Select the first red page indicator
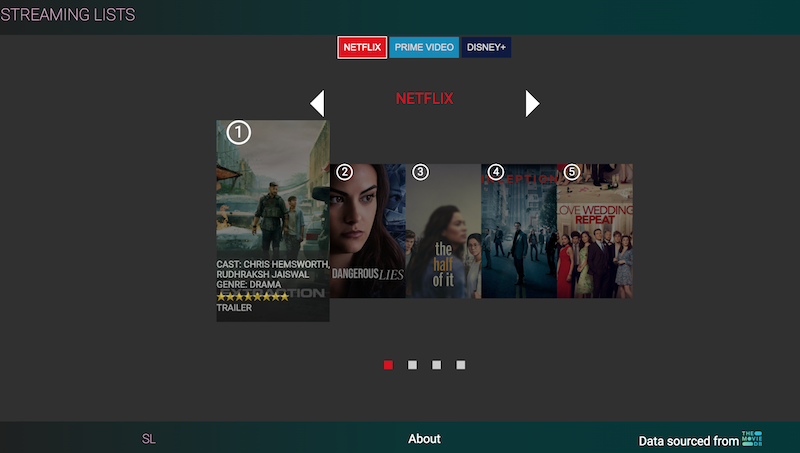This screenshot has width=800, height=453. (x=388, y=365)
